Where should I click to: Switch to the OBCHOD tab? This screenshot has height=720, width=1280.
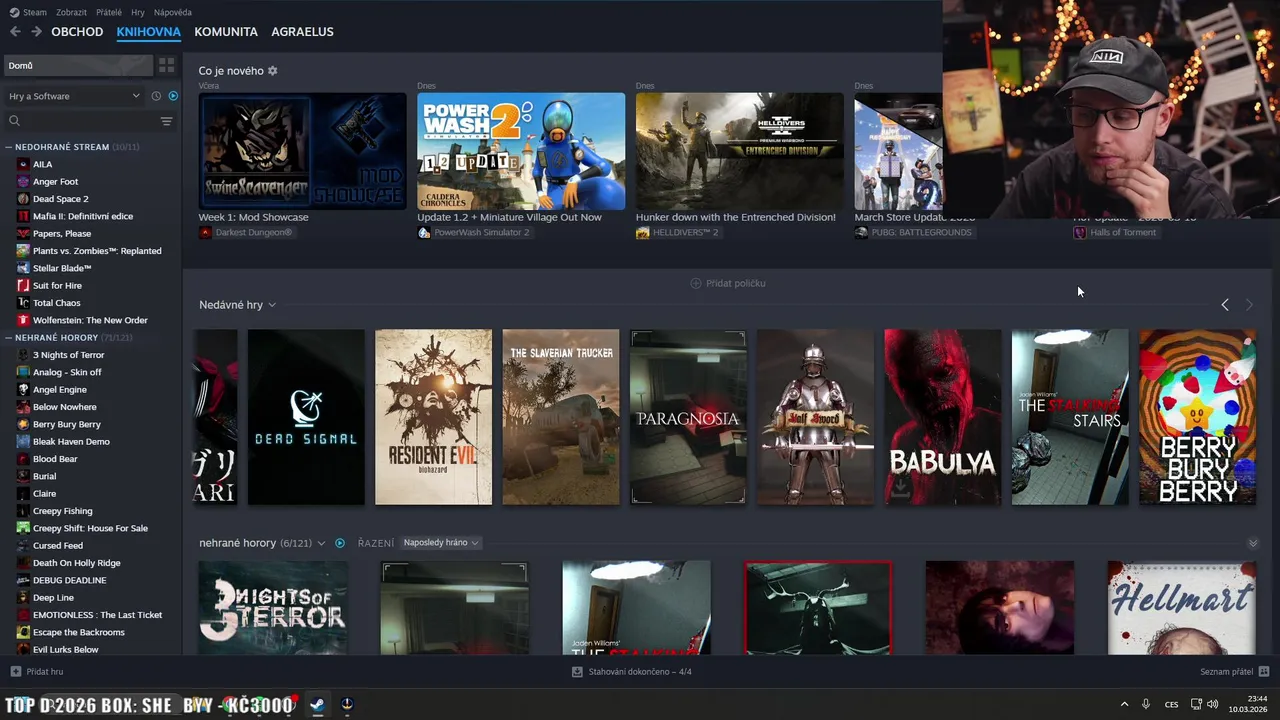[x=77, y=32]
